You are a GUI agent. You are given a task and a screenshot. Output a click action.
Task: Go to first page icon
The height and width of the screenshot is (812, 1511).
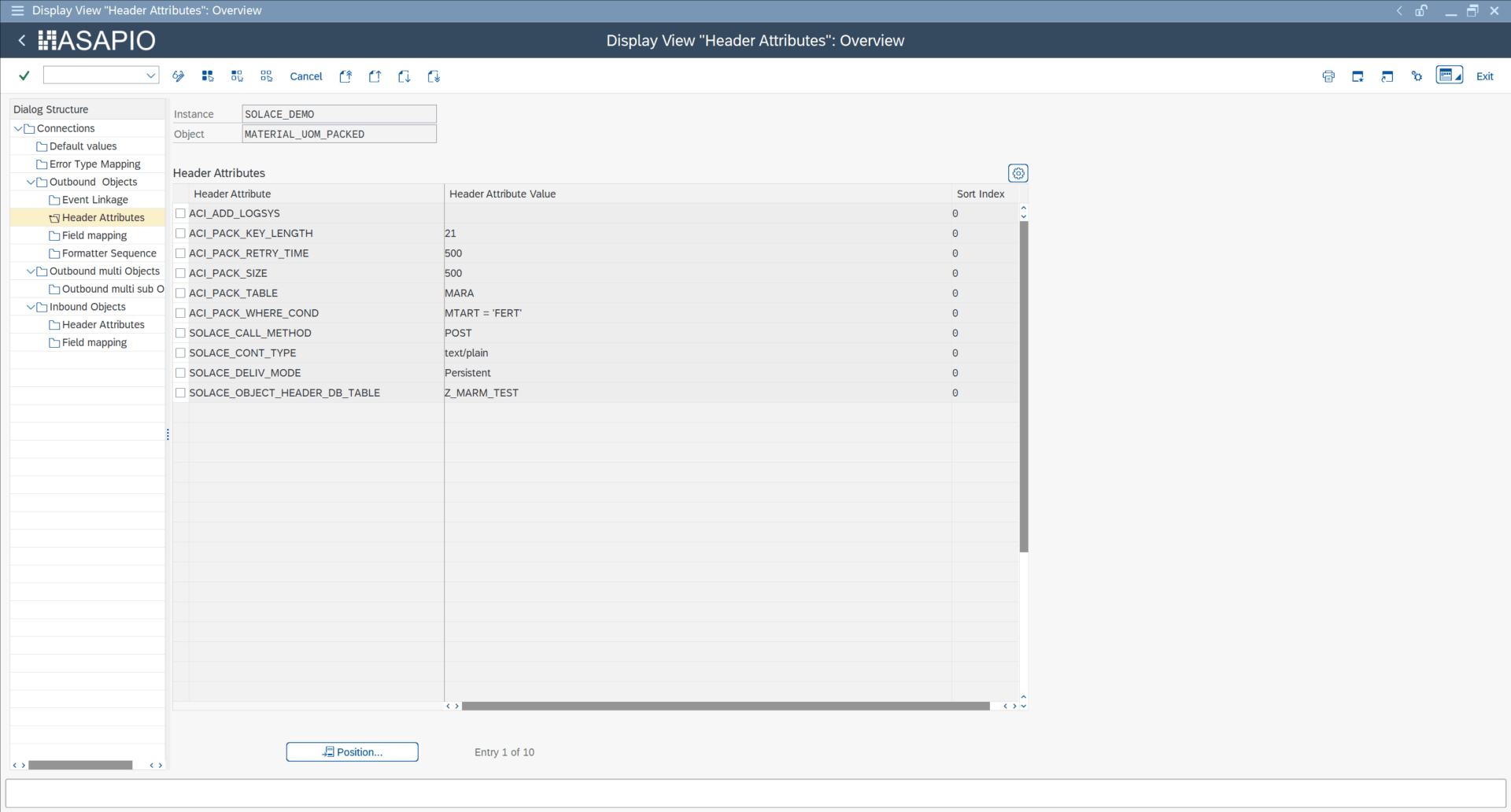pos(345,76)
